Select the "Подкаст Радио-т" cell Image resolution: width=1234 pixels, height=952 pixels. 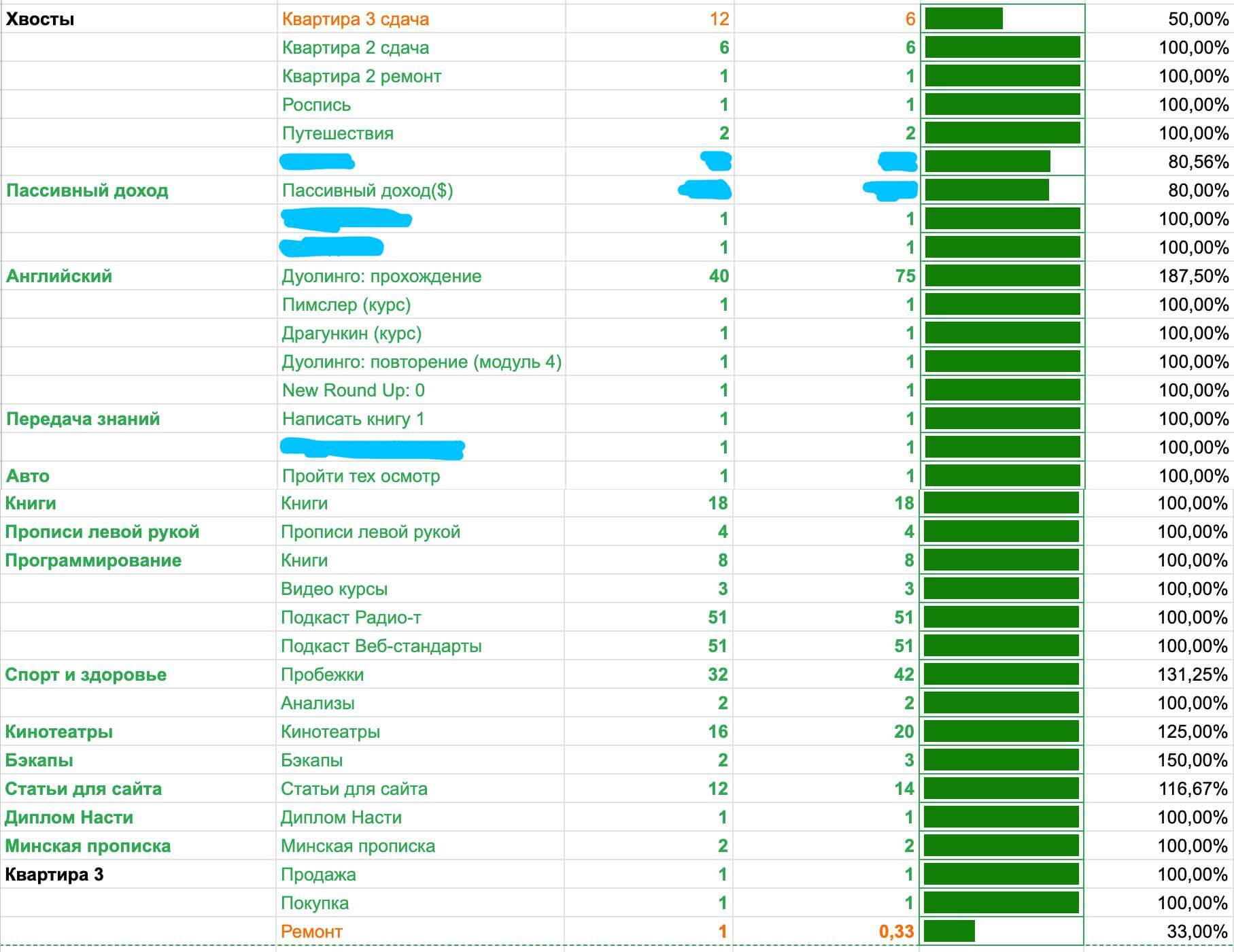click(x=351, y=617)
